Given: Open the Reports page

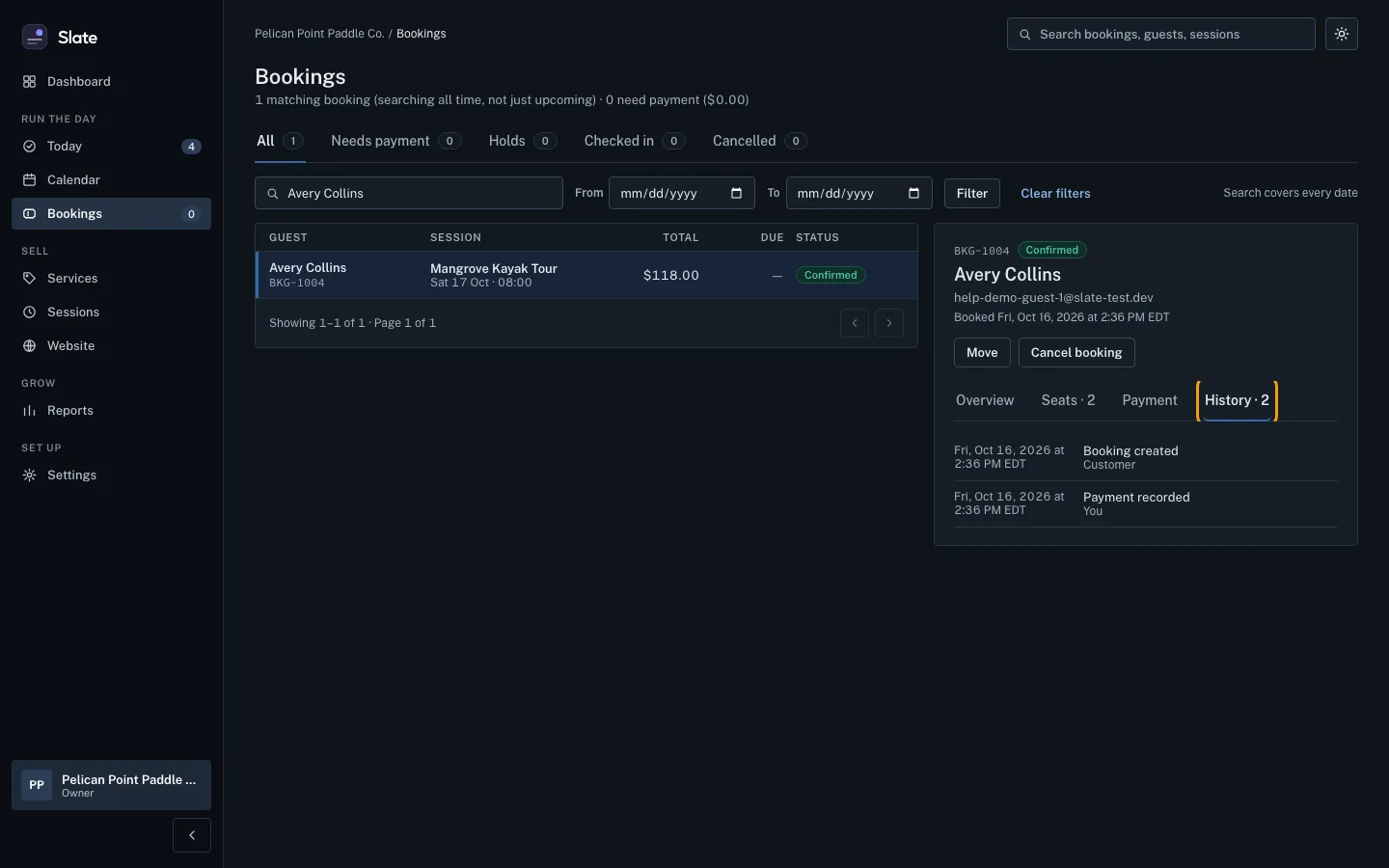Looking at the screenshot, I should click(x=111, y=411).
